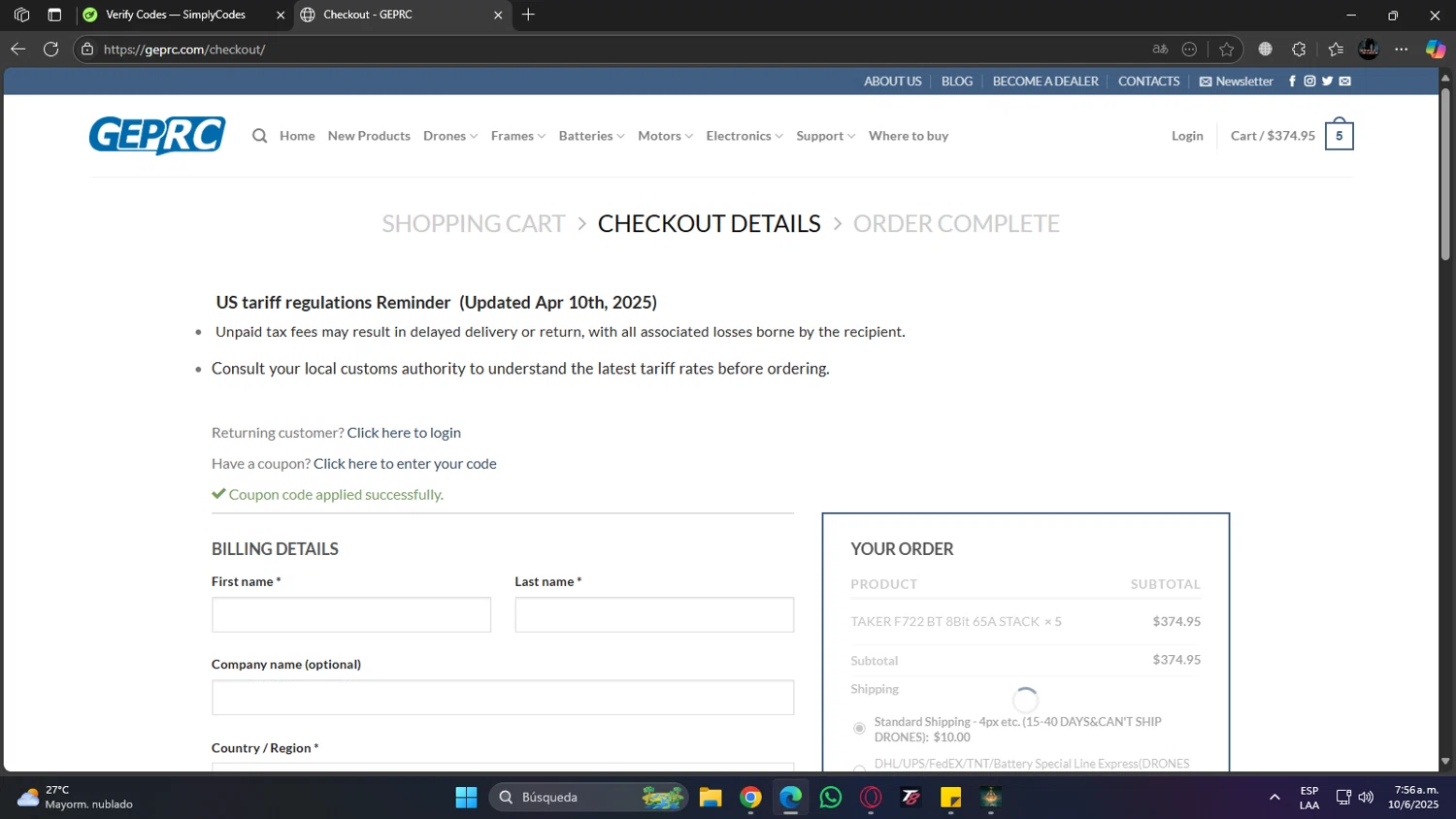Image resolution: width=1456 pixels, height=819 pixels.
Task: Launch File Explorer from taskbar
Action: coord(711,798)
